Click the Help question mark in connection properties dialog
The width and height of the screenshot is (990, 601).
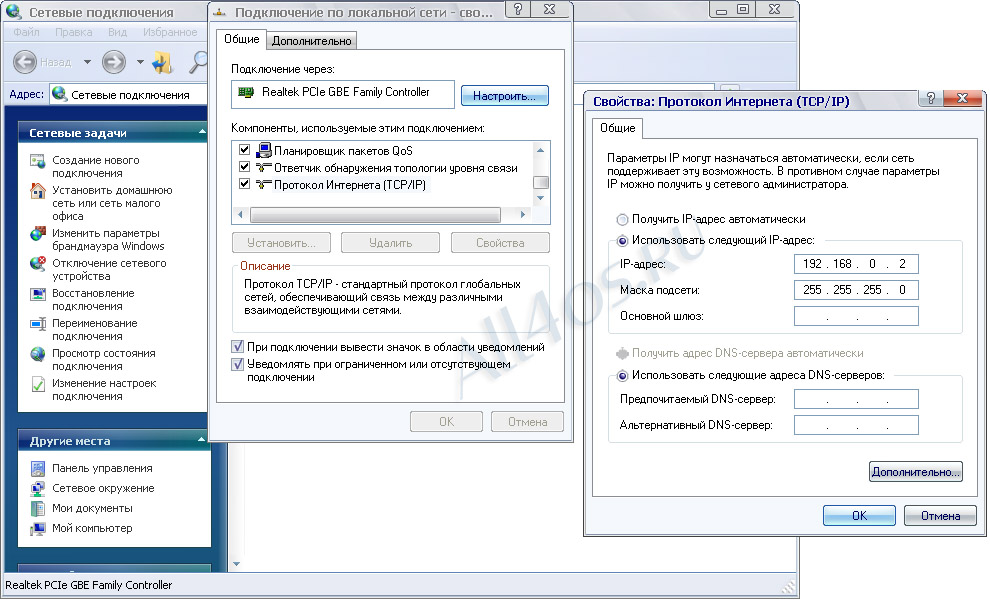(x=518, y=9)
